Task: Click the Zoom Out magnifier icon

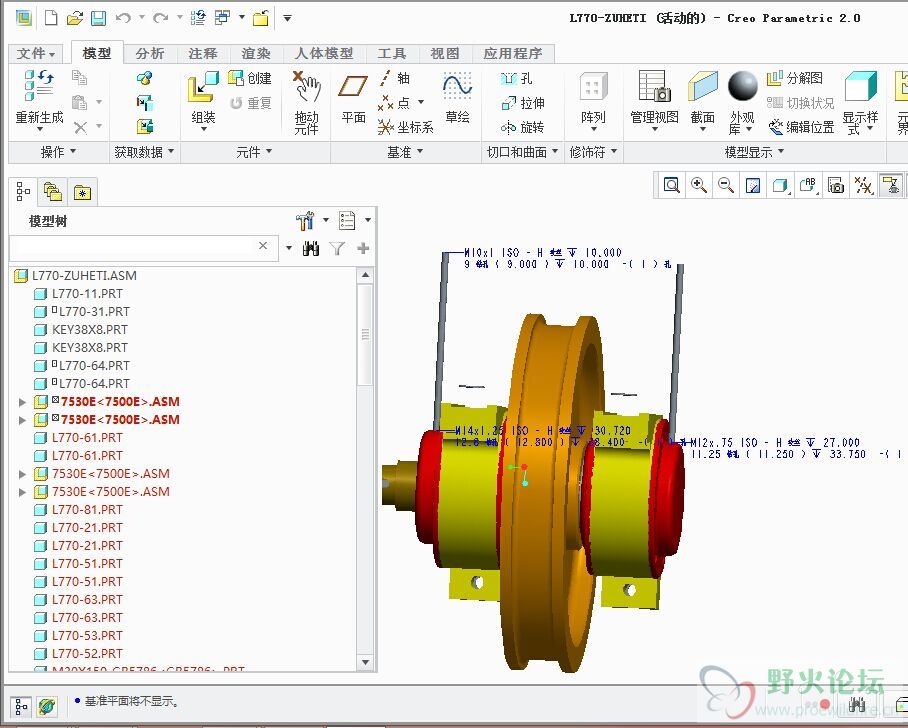Action: point(726,185)
